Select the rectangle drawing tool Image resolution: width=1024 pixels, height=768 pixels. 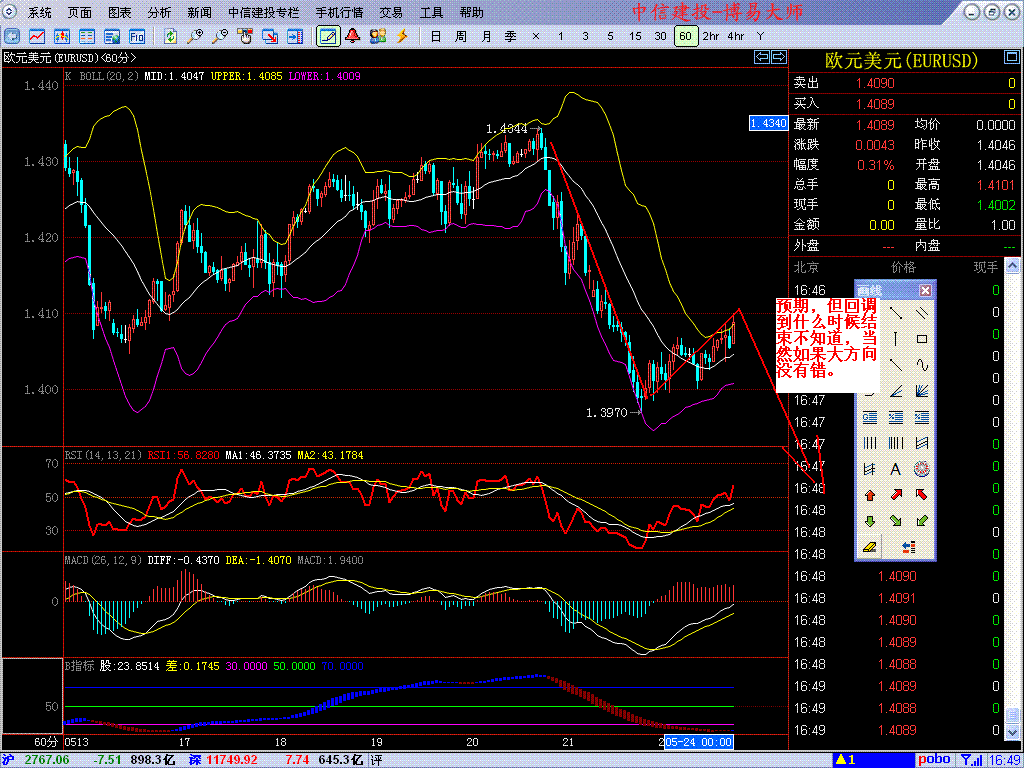921,339
